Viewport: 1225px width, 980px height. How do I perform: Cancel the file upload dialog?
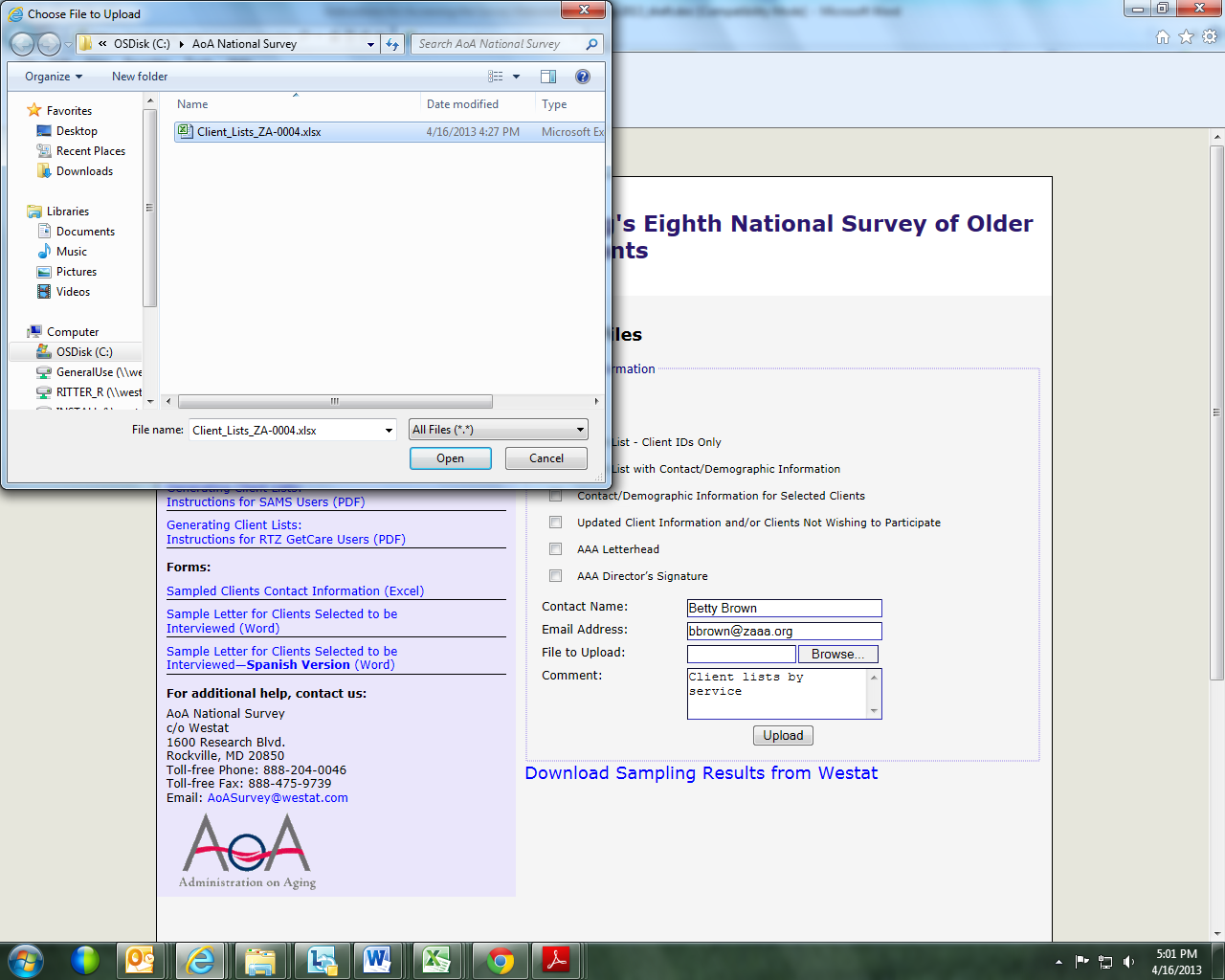point(546,458)
